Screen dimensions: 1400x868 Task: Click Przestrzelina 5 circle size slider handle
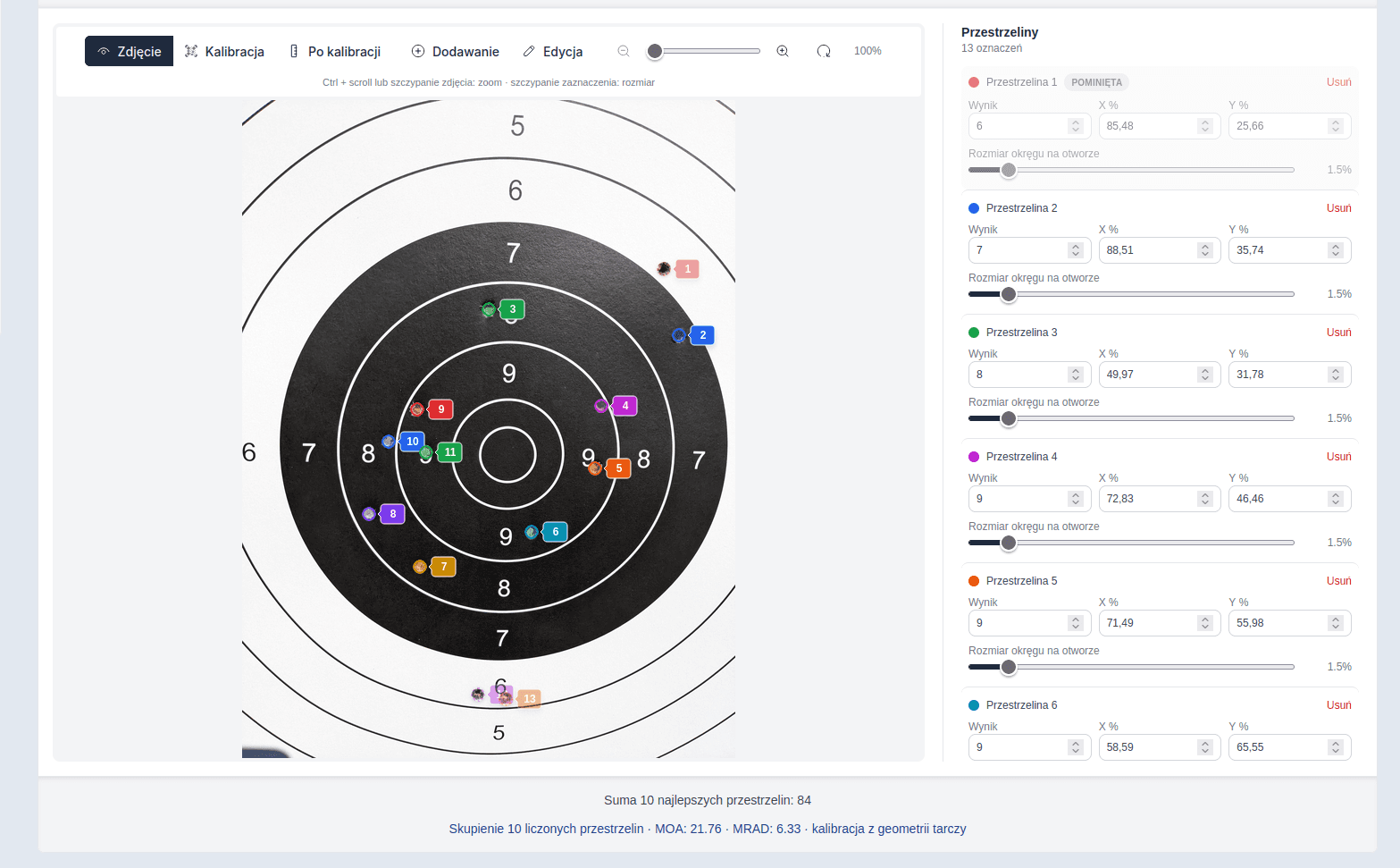(x=1009, y=667)
